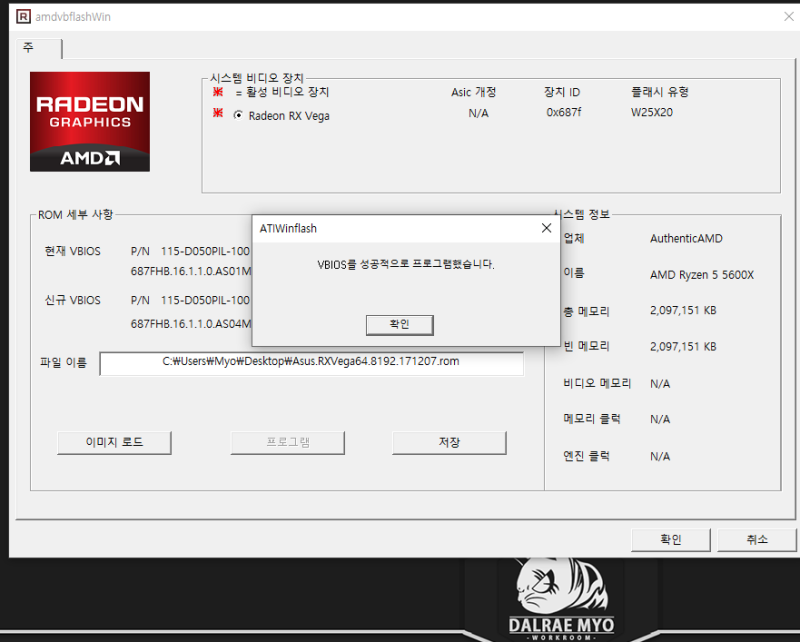Click the AMD logo at the bottom of the Radeon badge
This screenshot has height=642, width=800.
click(x=89, y=156)
